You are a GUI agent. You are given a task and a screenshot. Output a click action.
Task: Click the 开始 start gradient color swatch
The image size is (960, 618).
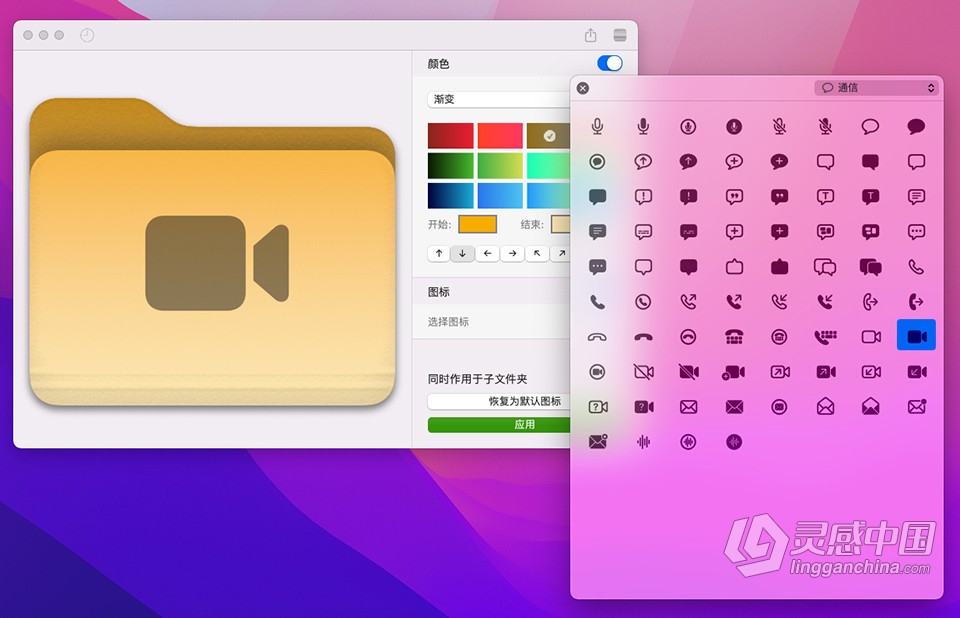click(478, 225)
